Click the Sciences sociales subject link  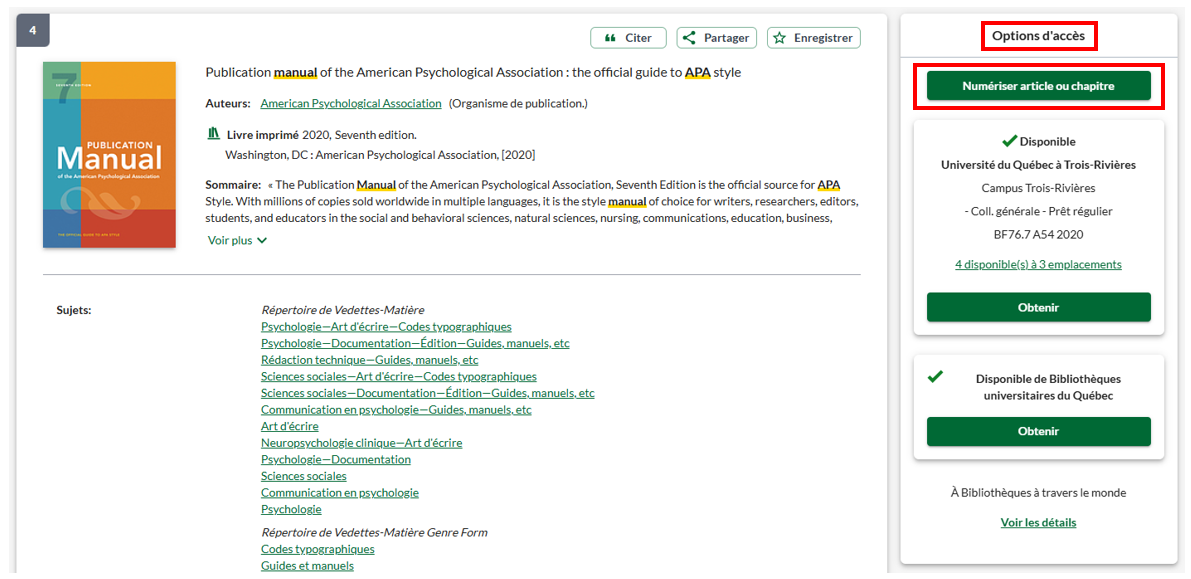tap(303, 476)
